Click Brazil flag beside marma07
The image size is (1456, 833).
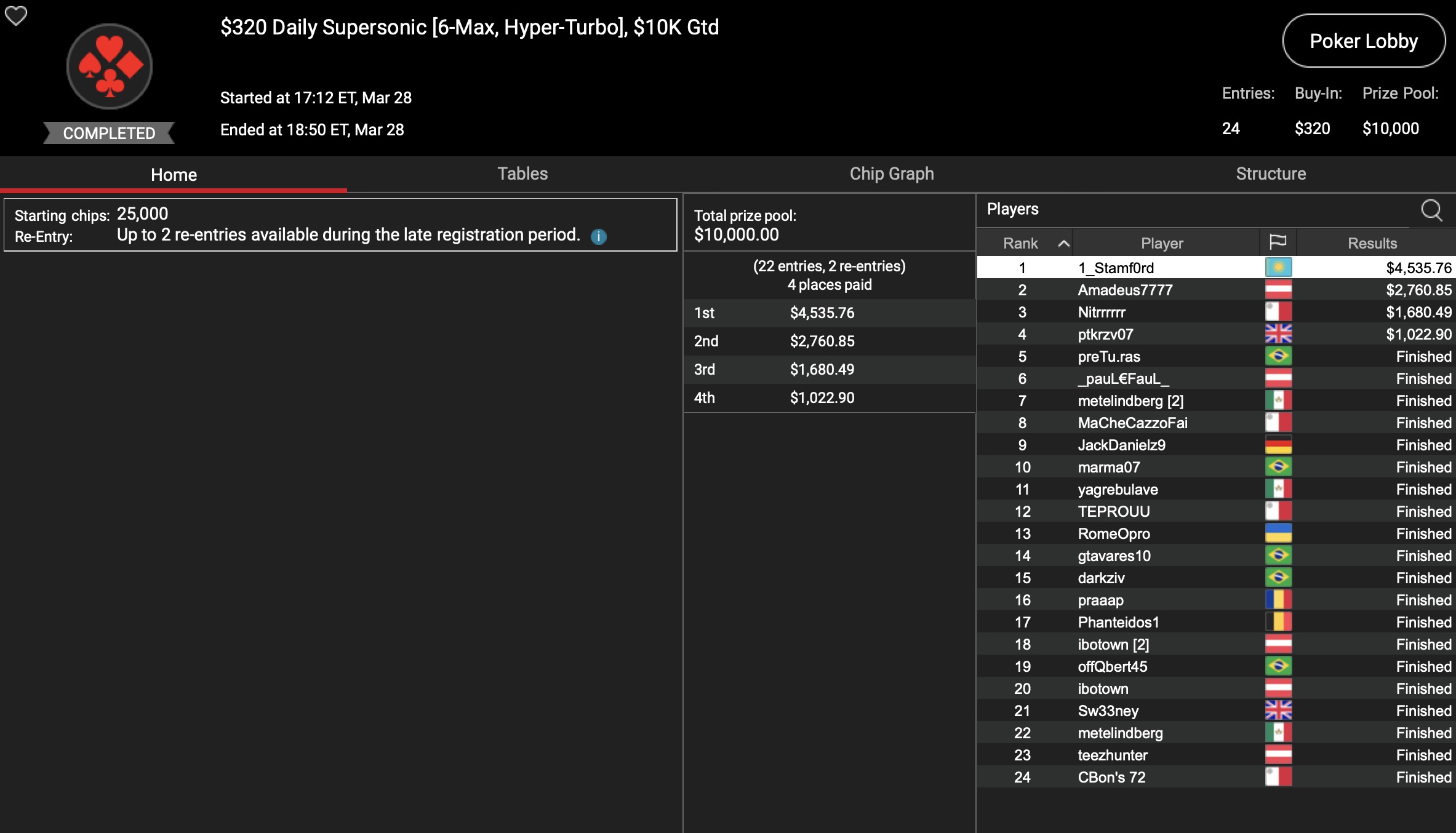coord(1278,467)
